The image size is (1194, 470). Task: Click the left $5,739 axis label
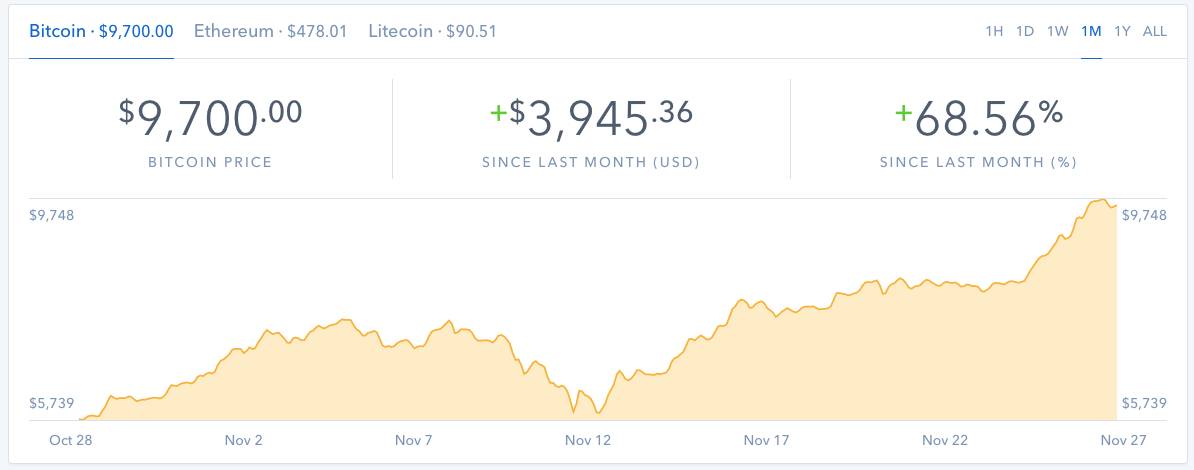click(52, 403)
